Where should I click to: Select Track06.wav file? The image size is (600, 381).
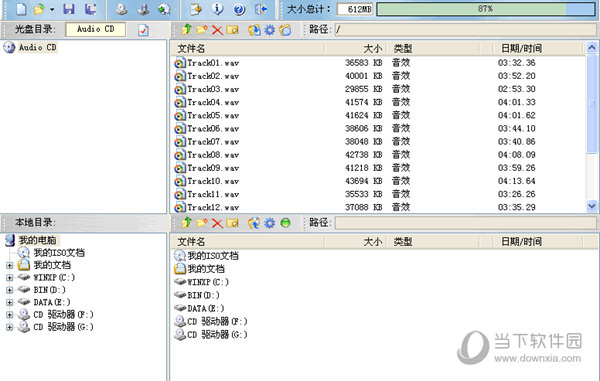(x=213, y=129)
